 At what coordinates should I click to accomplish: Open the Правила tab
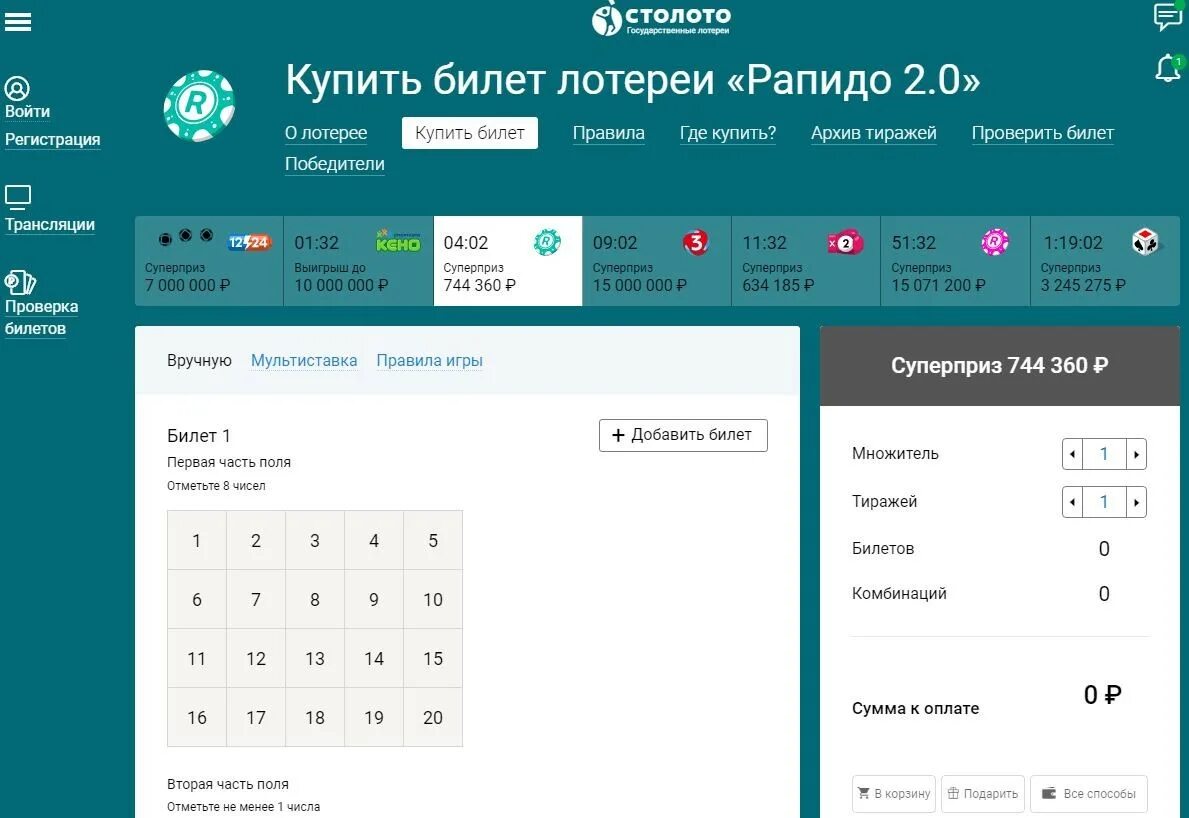click(x=608, y=133)
